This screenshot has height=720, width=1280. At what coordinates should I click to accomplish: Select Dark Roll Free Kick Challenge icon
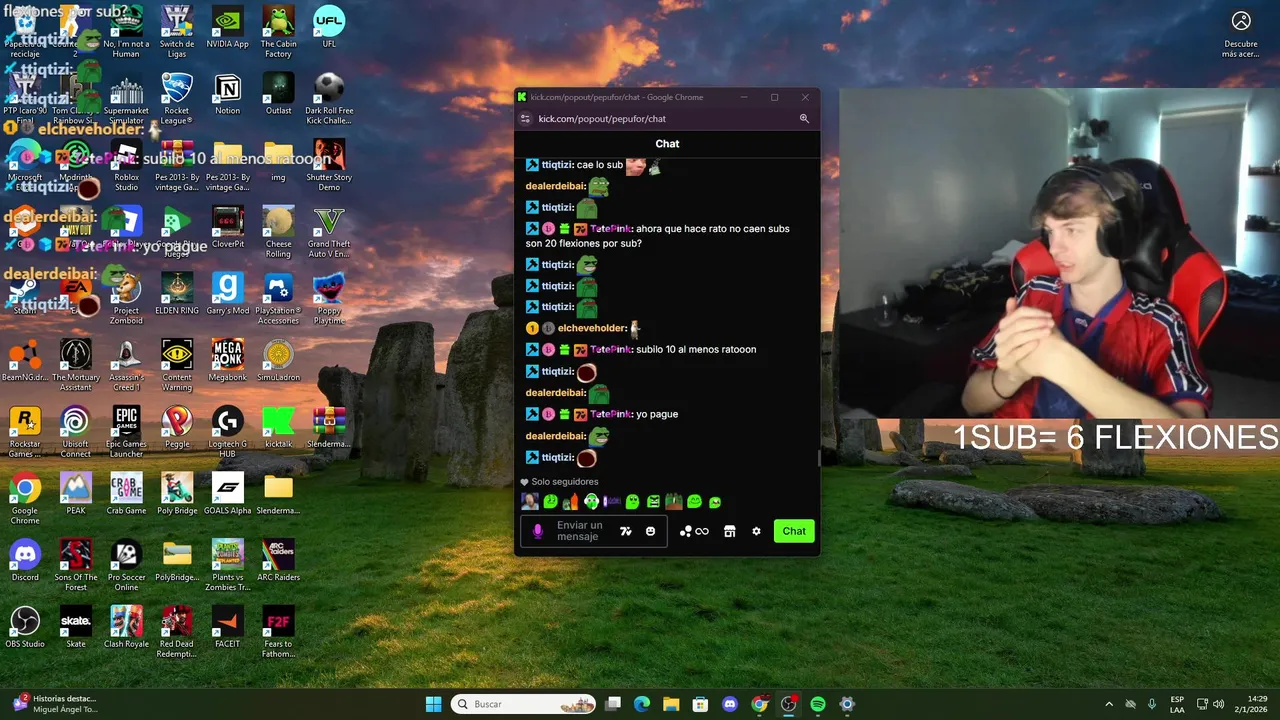point(329,99)
